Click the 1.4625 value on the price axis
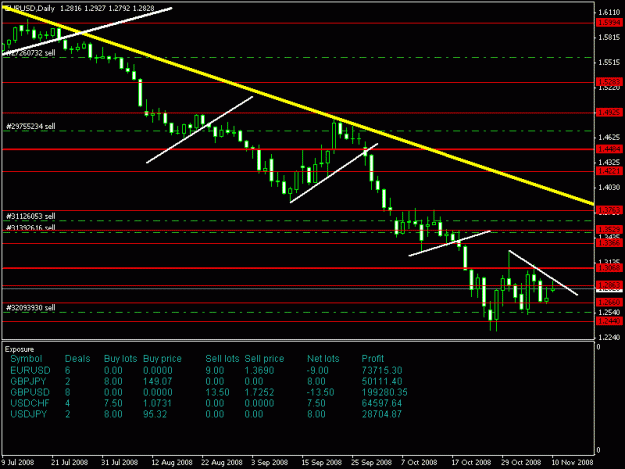 (x=609, y=137)
